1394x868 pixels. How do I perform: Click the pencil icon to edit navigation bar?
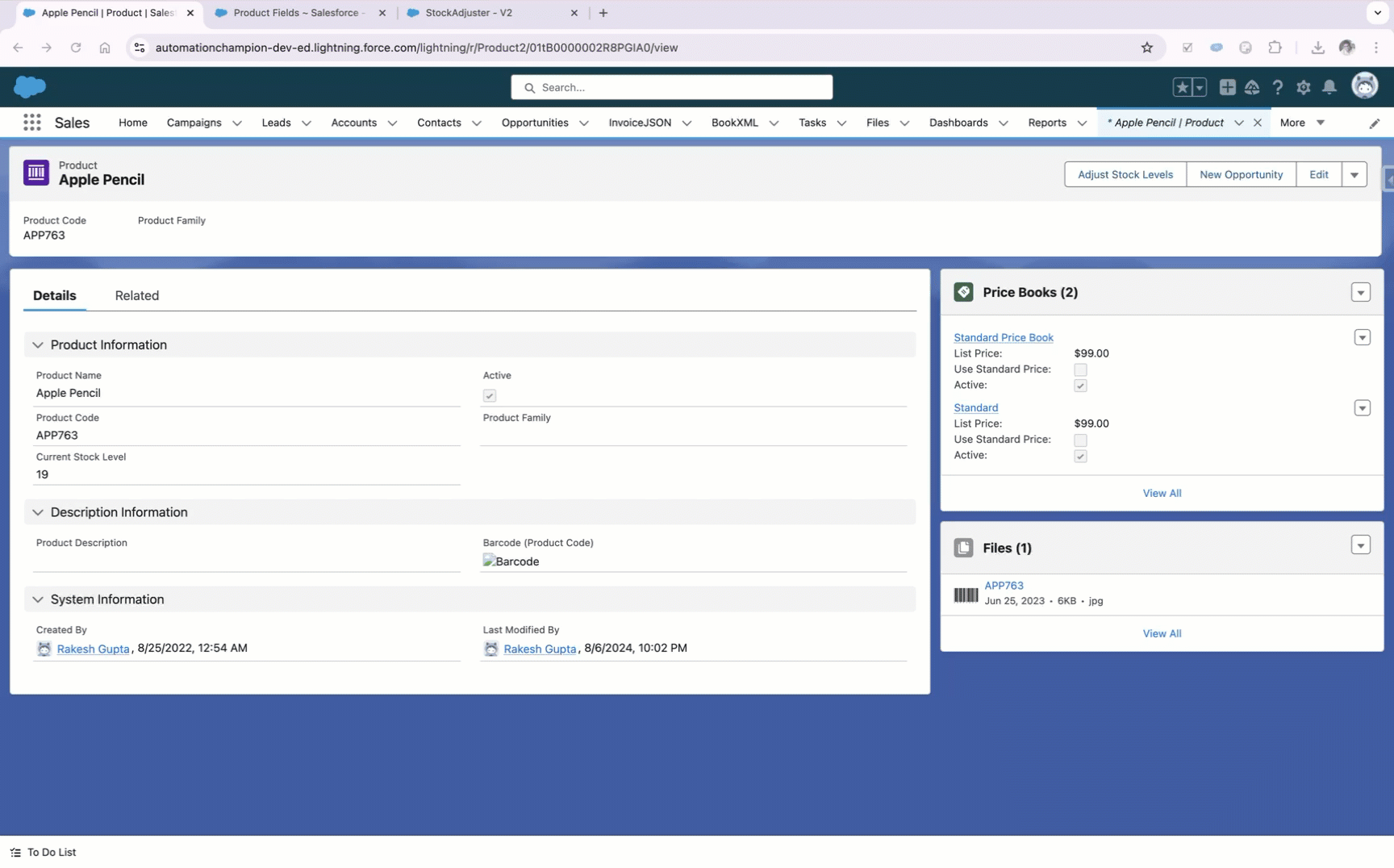[x=1375, y=123]
